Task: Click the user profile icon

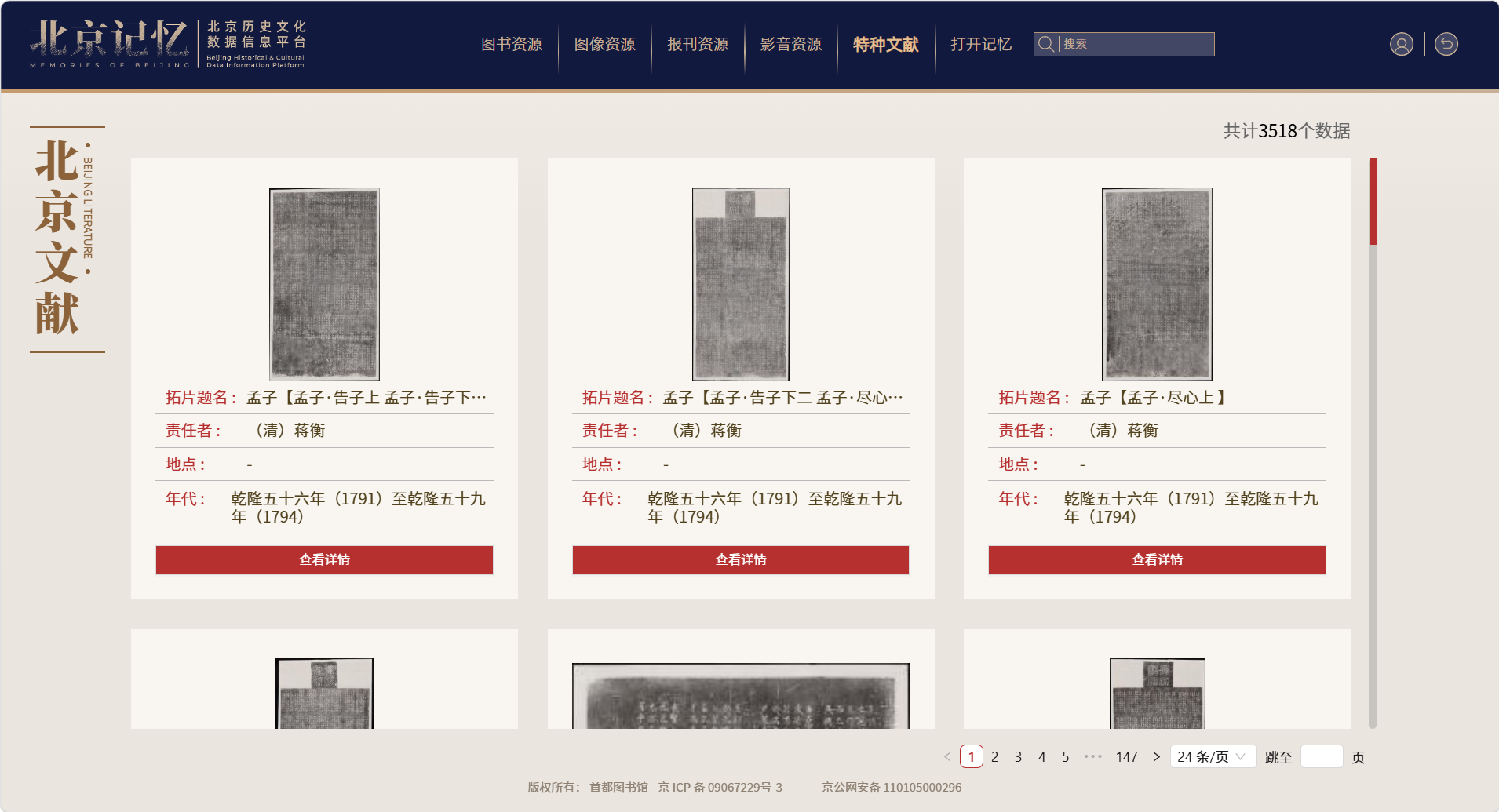Action: click(1401, 44)
